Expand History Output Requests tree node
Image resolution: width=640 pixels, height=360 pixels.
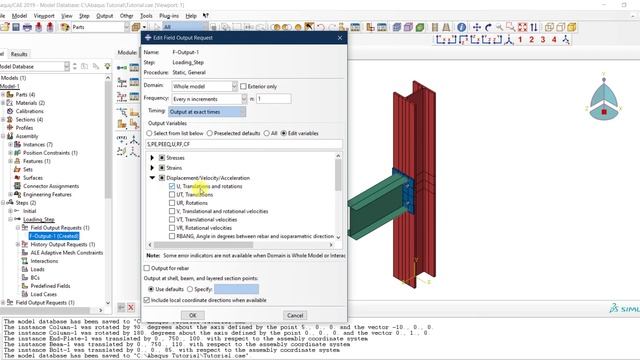[x=18, y=244]
